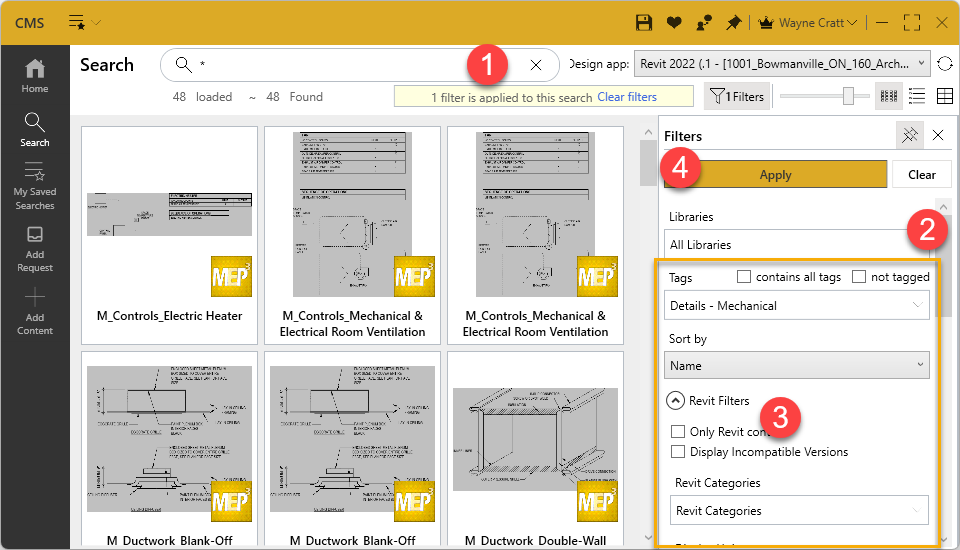The image size is (960, 550).
Task: Click the Apply filters button
Action: (775, 174)
